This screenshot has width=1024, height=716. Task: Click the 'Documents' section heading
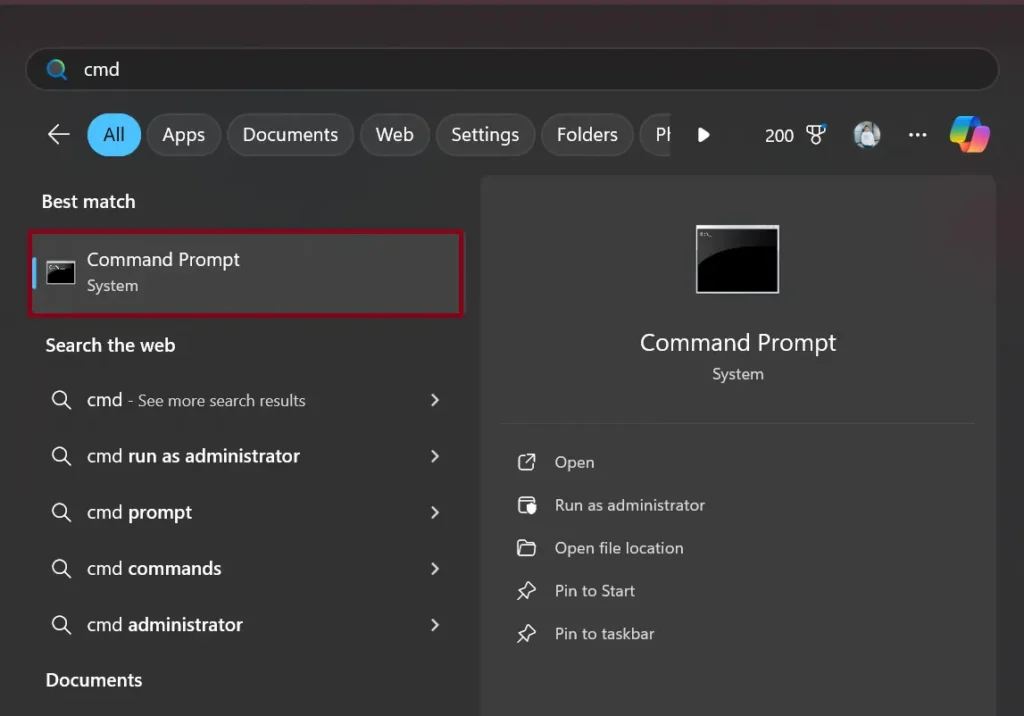(x=94, y=680)
